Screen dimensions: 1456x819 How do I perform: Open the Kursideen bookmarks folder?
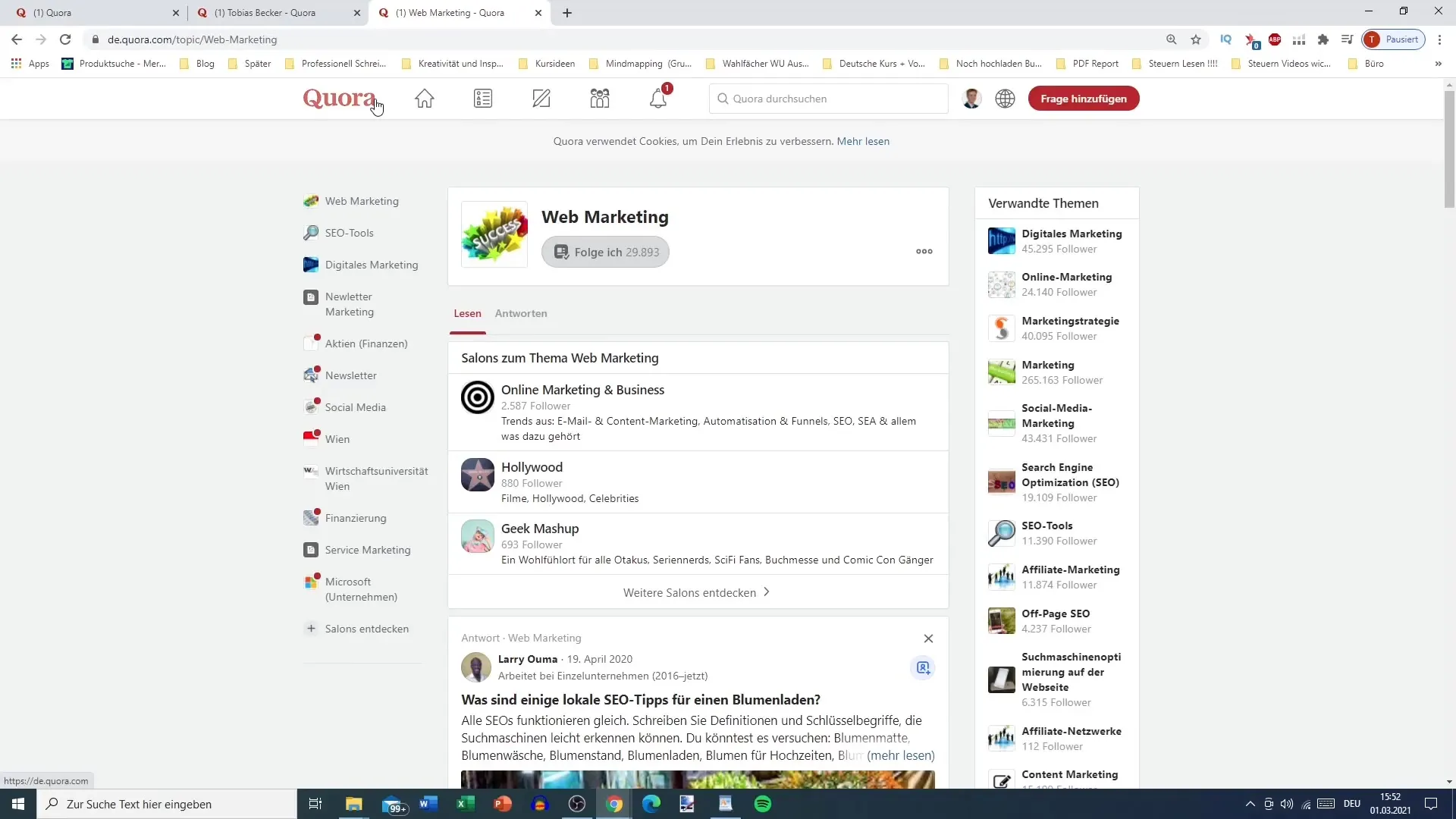click(x=547, y=64)
